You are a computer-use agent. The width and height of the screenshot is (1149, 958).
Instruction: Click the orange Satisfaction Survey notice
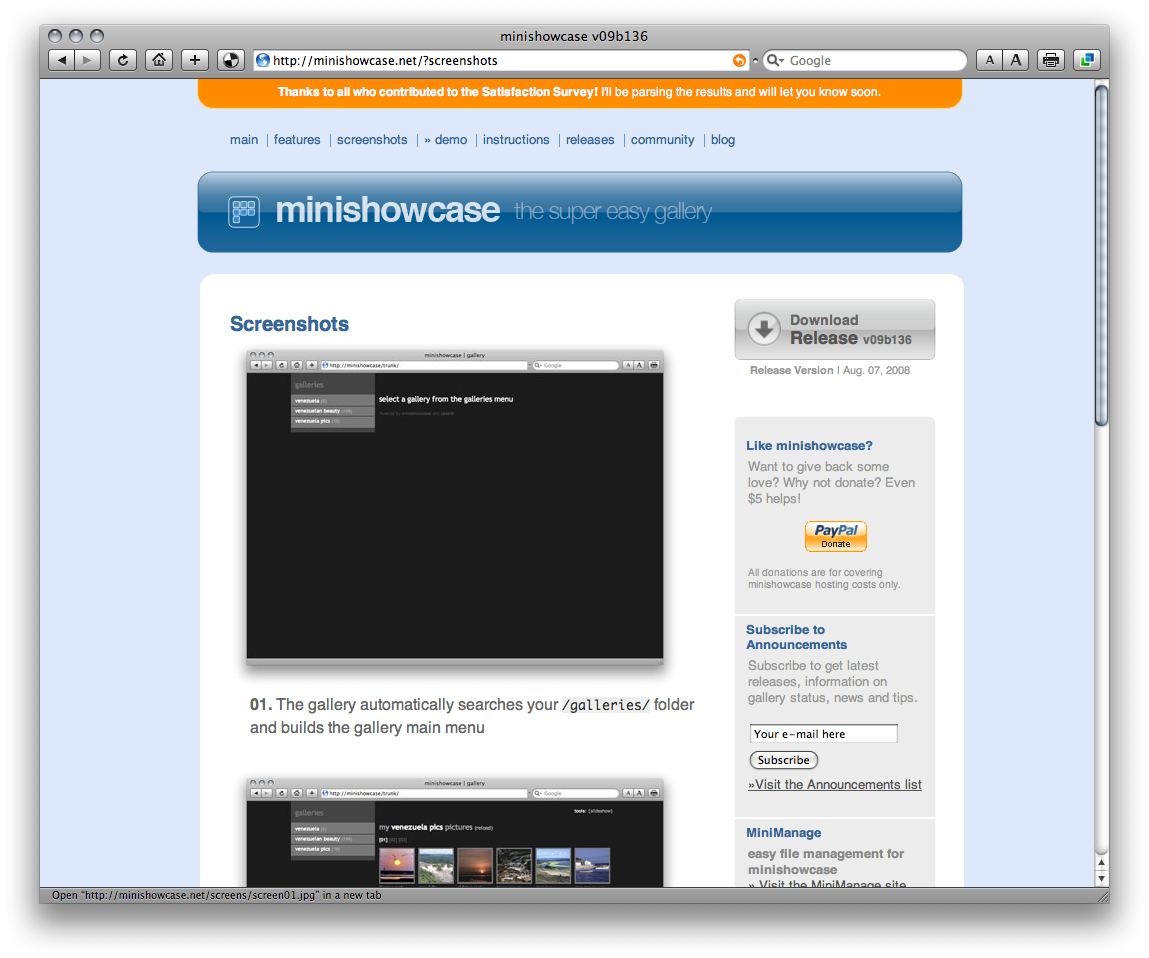pos(580,92)
